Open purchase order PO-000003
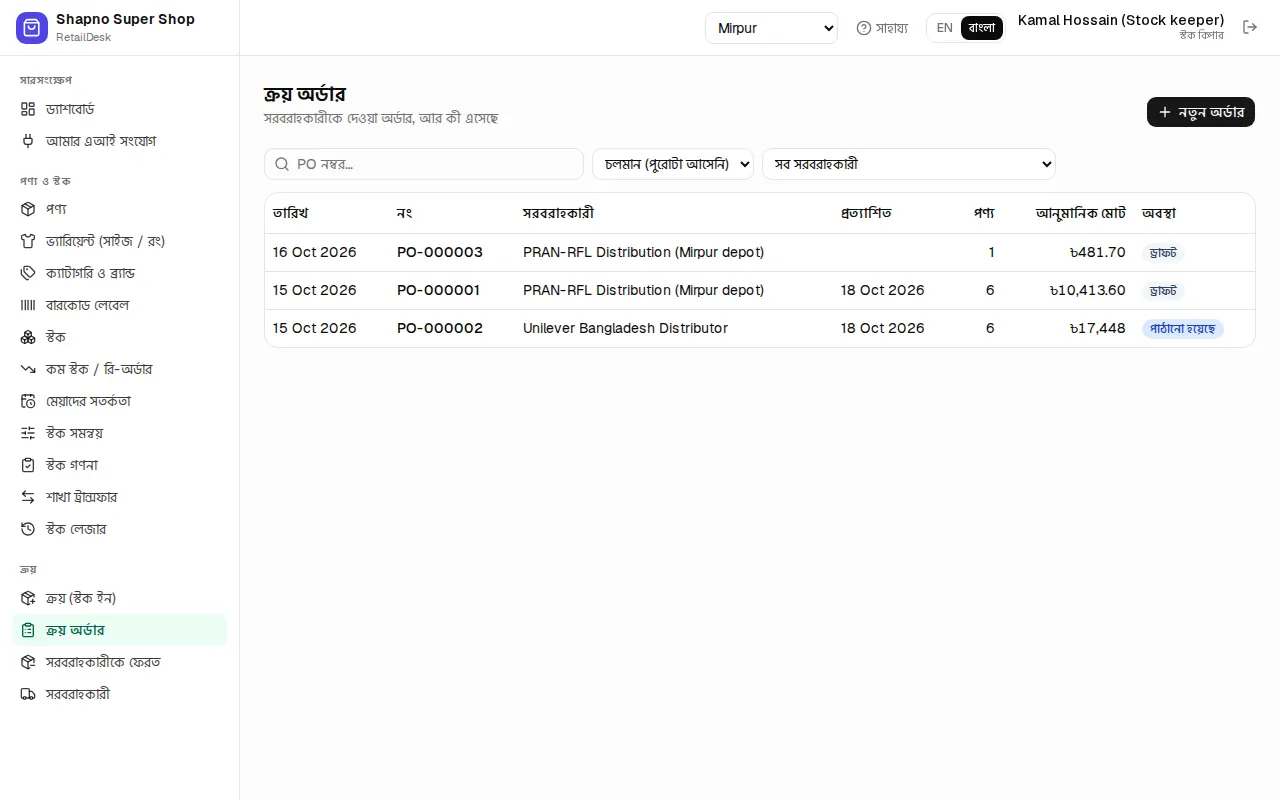This screenshot has width=1280, height=800. (440, 252)
